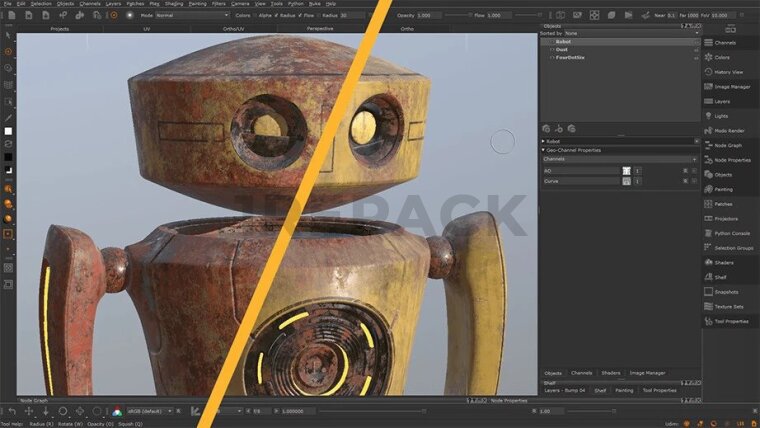The image size is (760, 428).
Task: Click the Ortho/UV view tab
Action: pyautogui.click(x=236, y=29)
